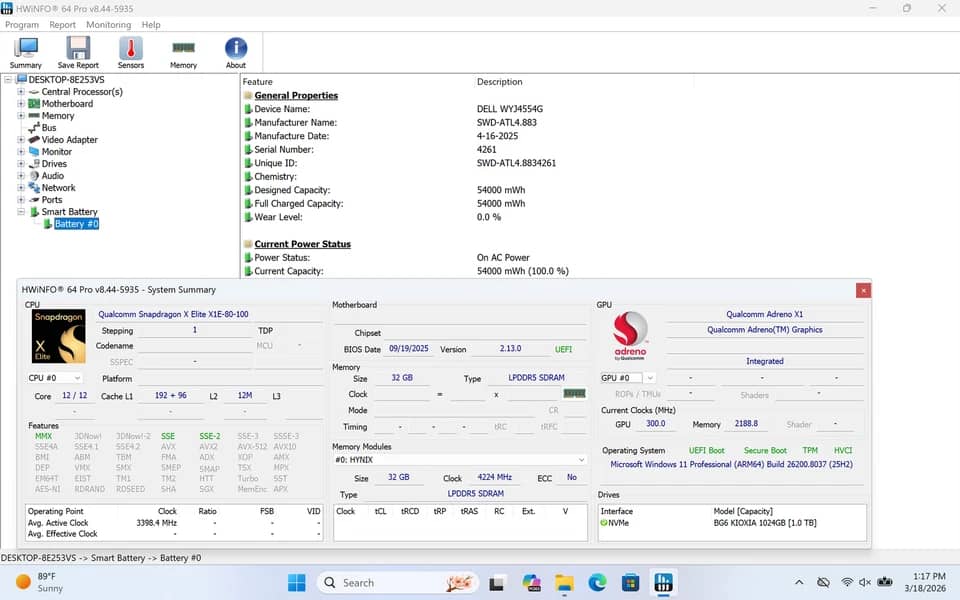This screenshot has width=960, height=600.
Task: Click the Wi-Fi tray icon
Action: (847, 582)
